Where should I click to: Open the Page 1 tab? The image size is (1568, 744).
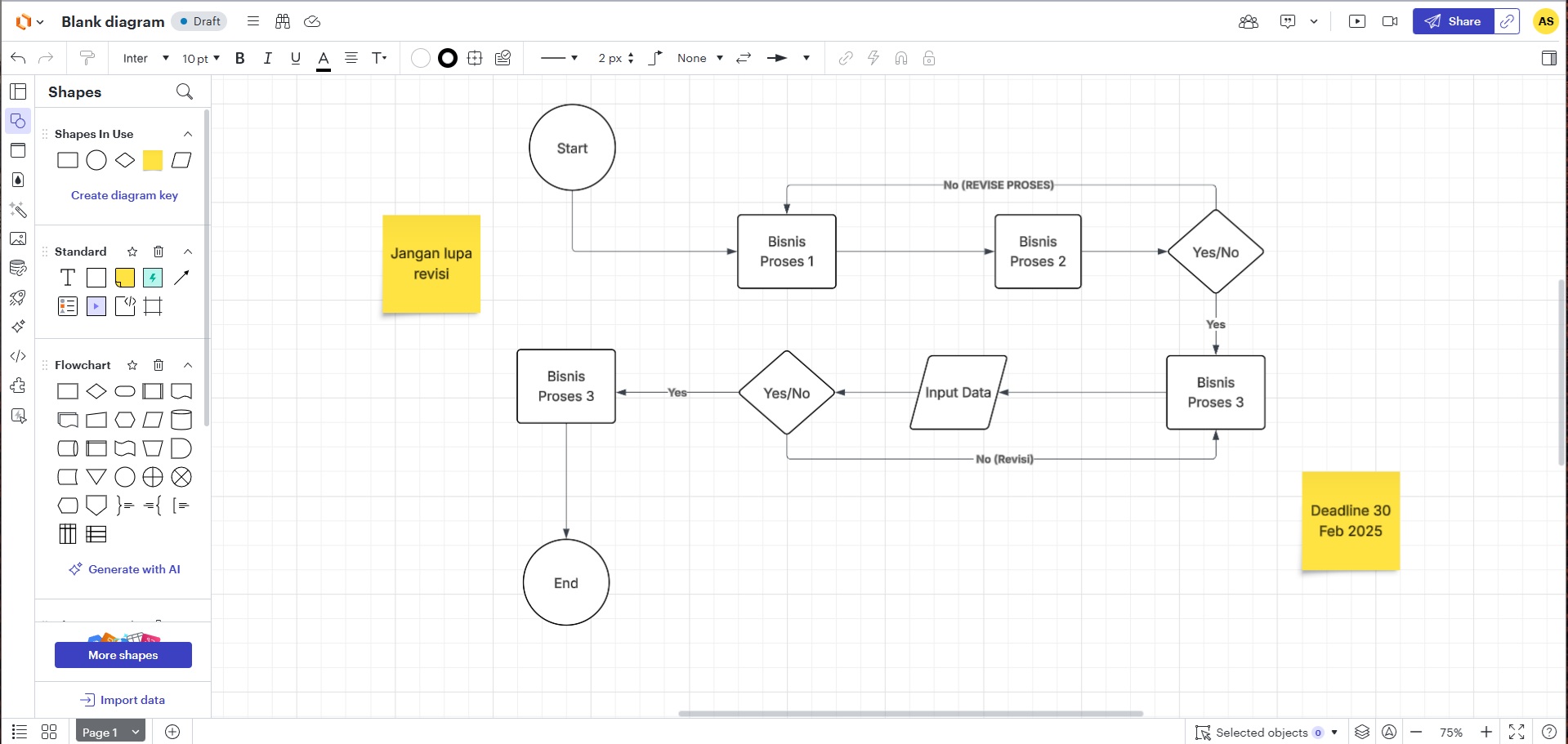pyautogui.click(x=110, y=732)
